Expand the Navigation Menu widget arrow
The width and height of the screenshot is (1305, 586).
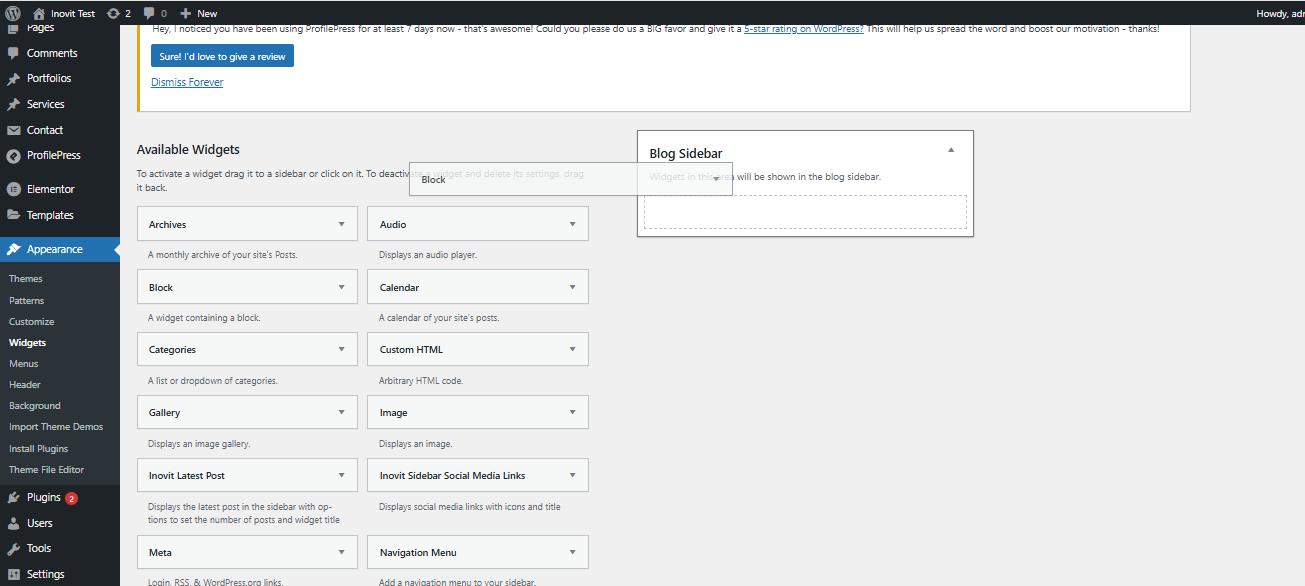coord(573,552)
